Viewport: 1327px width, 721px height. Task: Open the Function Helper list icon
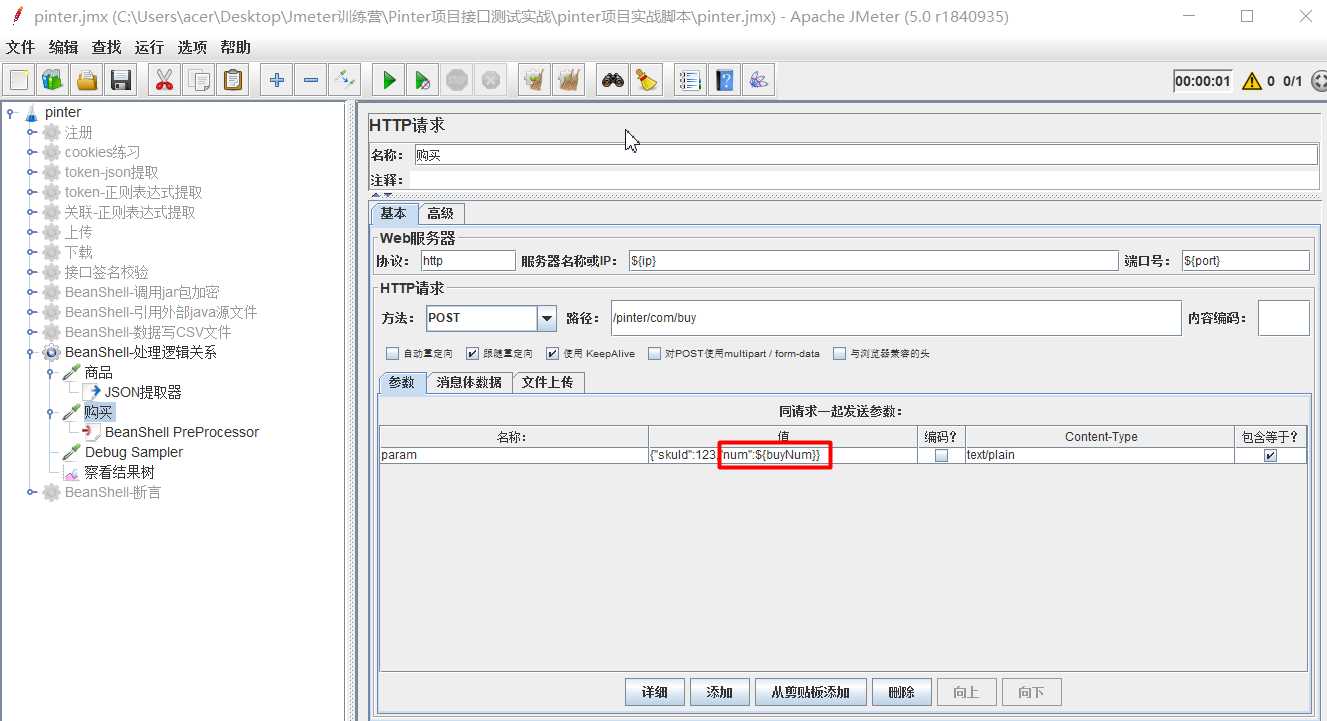tap(690, 80)
